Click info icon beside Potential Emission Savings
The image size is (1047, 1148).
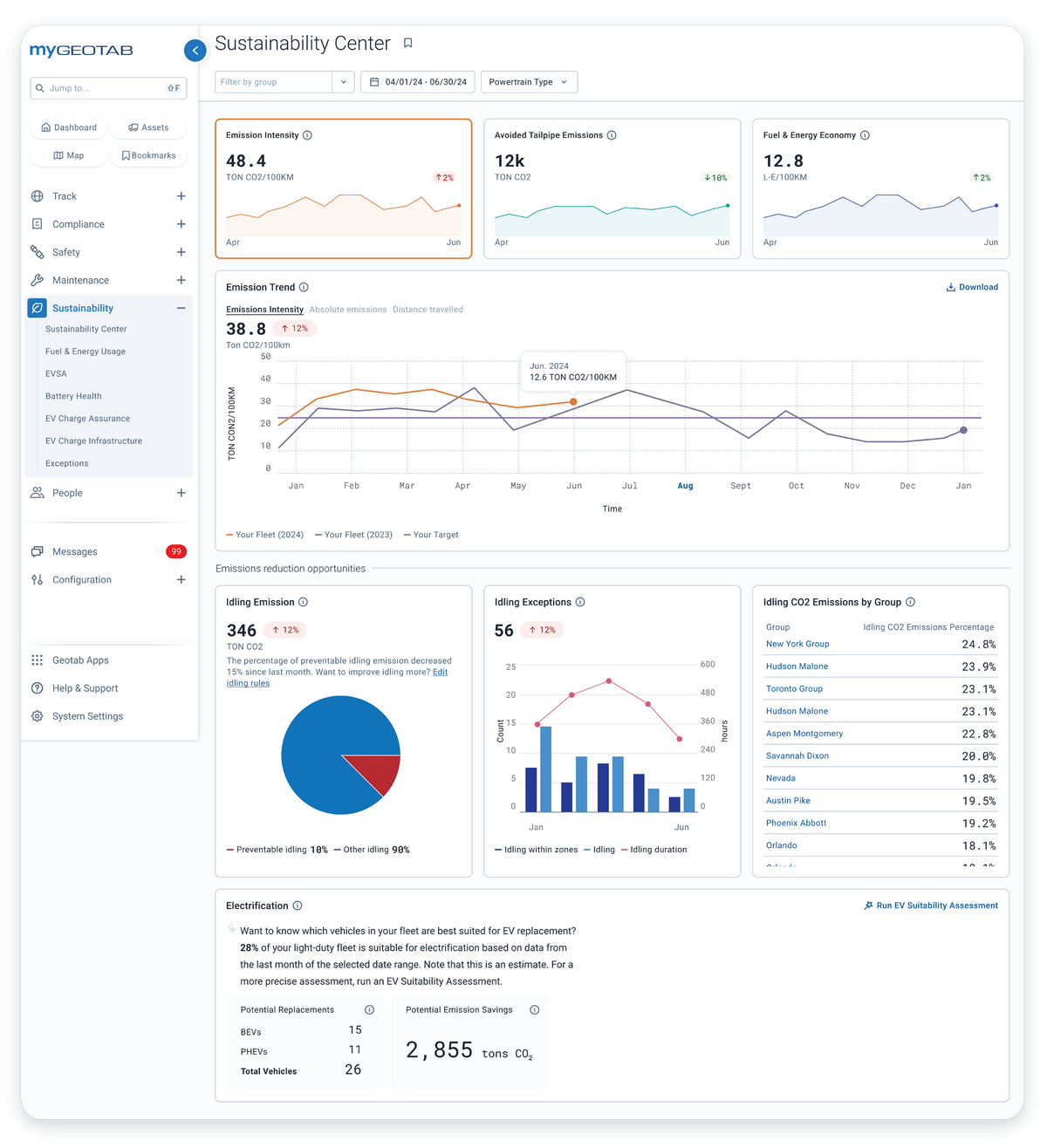(x=535, y=1009)
